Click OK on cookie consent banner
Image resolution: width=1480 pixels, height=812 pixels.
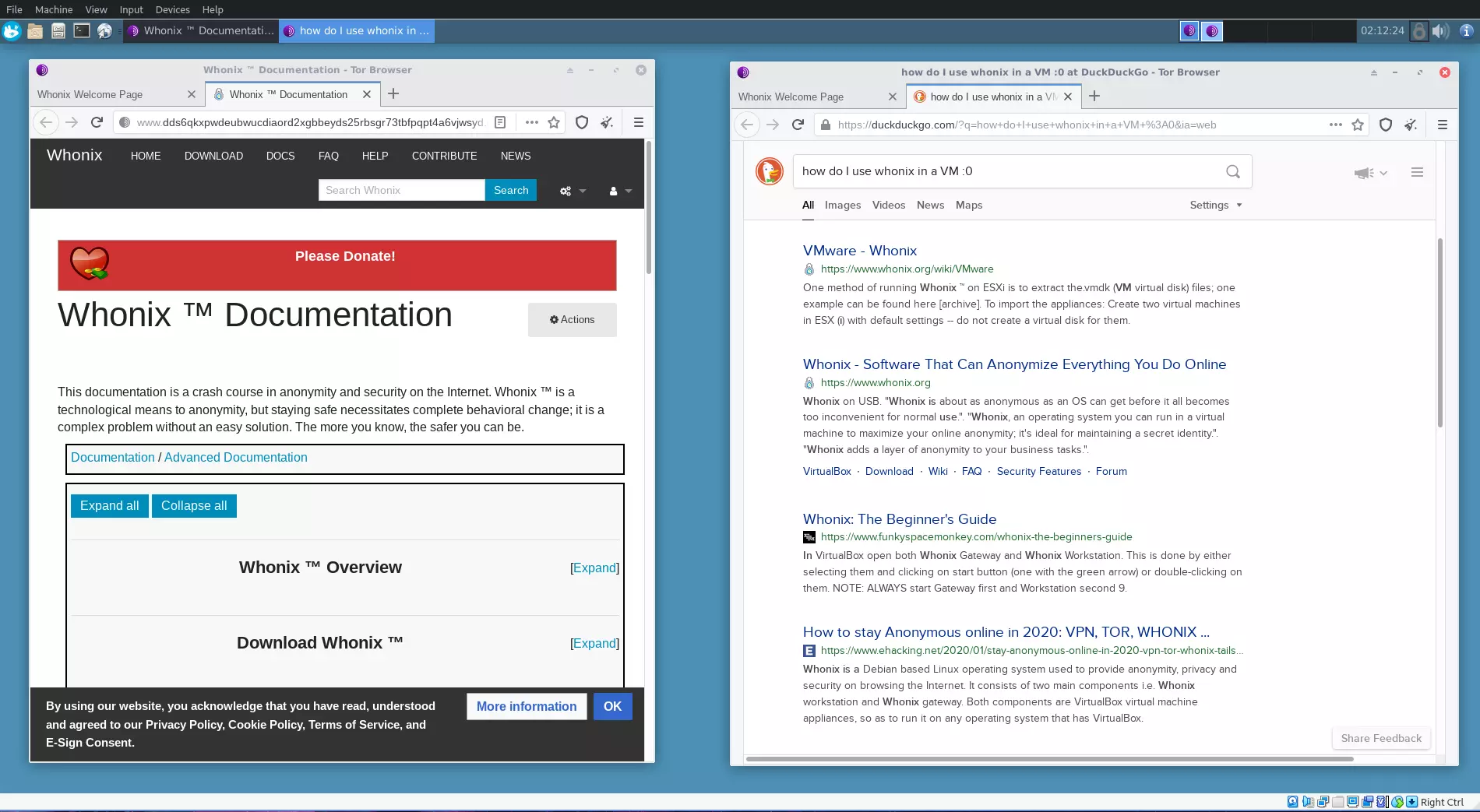click(612, 707)
